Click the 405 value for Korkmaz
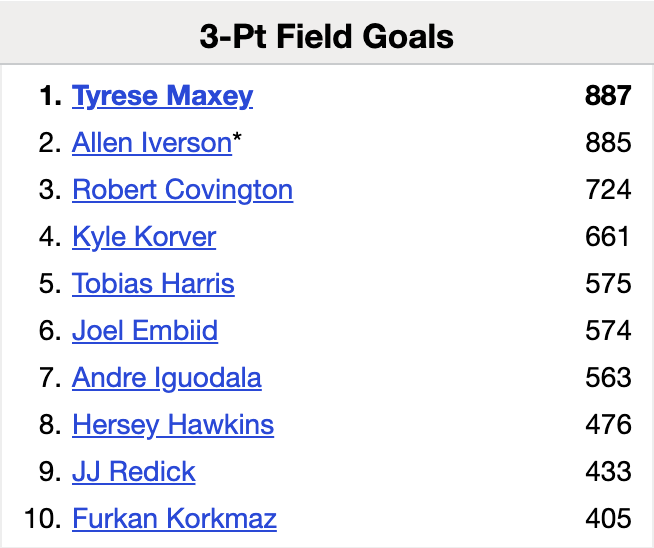Image resolution: width=654 pixels, height=548 pixels. 608,519
